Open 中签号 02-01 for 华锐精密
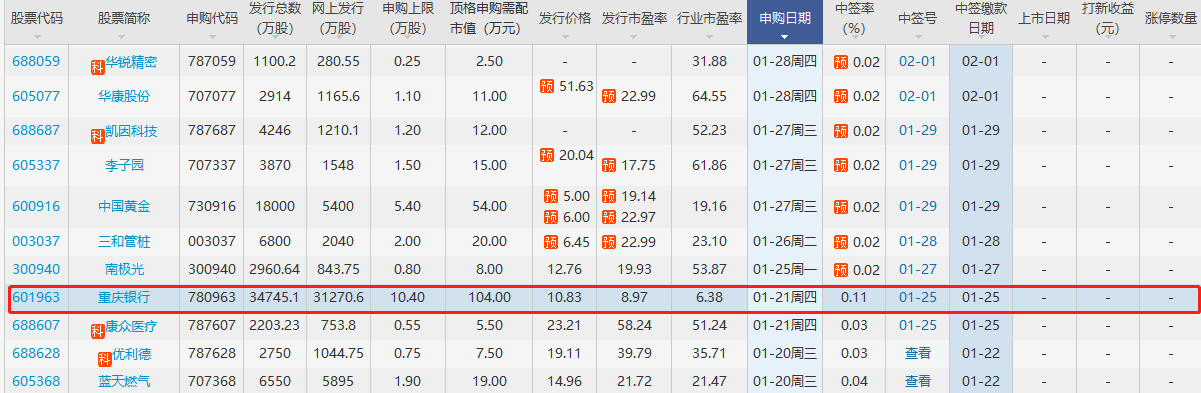1201x393 pixels. click(918, 62)
